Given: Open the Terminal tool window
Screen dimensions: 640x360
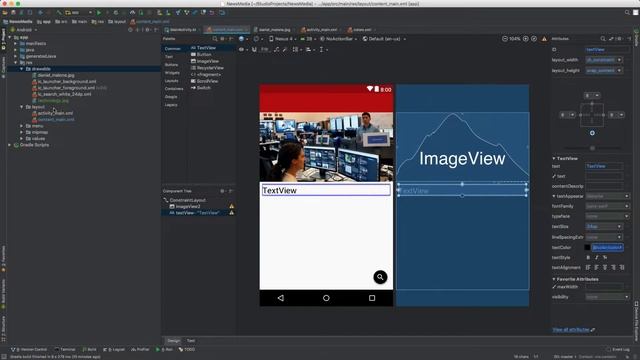Looking at the screenshot, I should (x=65, y=349).
